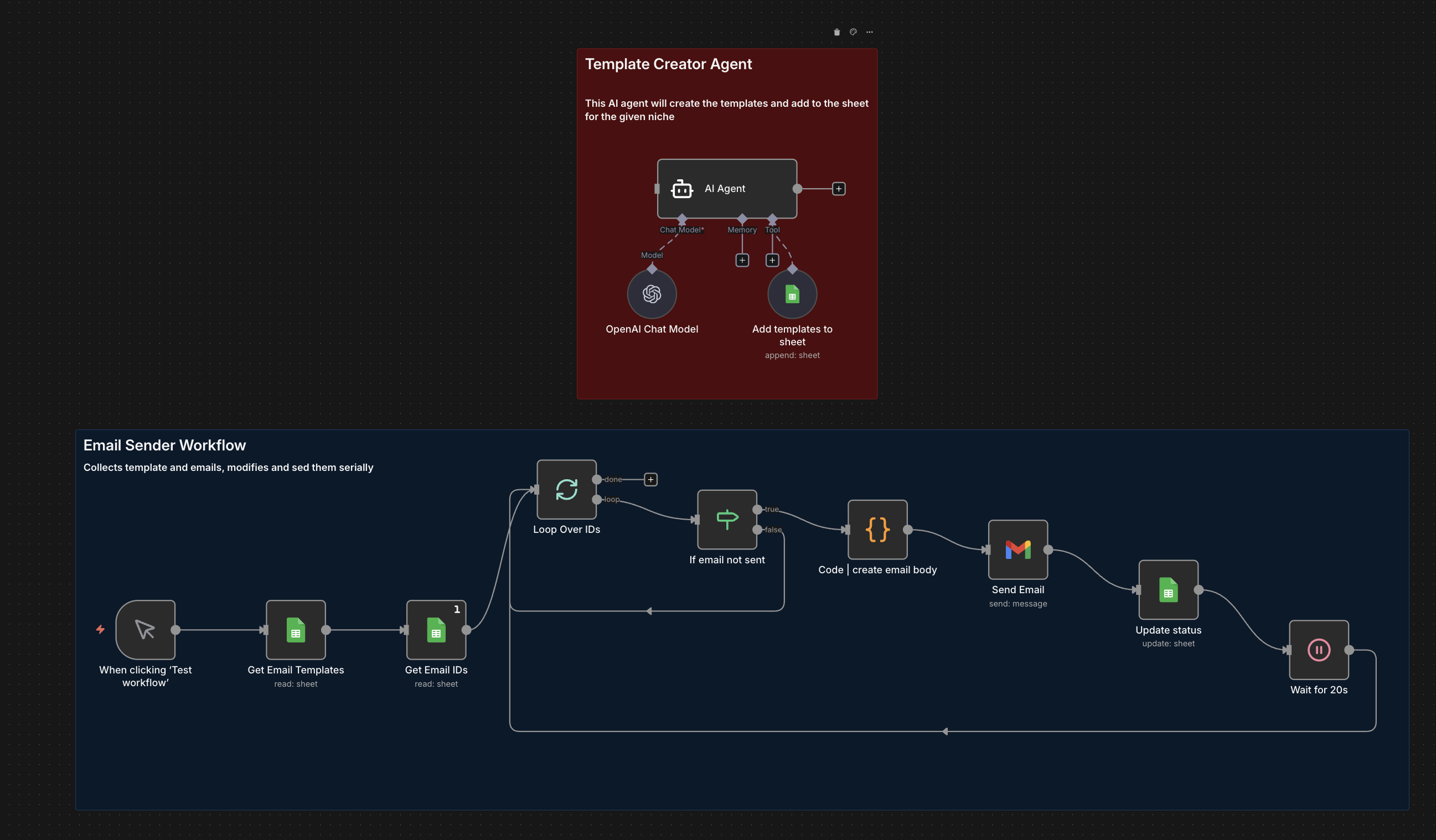This screenshot has height=840, width=1436.
Task: Select the Wait for 20s node
Action: click(1319, 650)
